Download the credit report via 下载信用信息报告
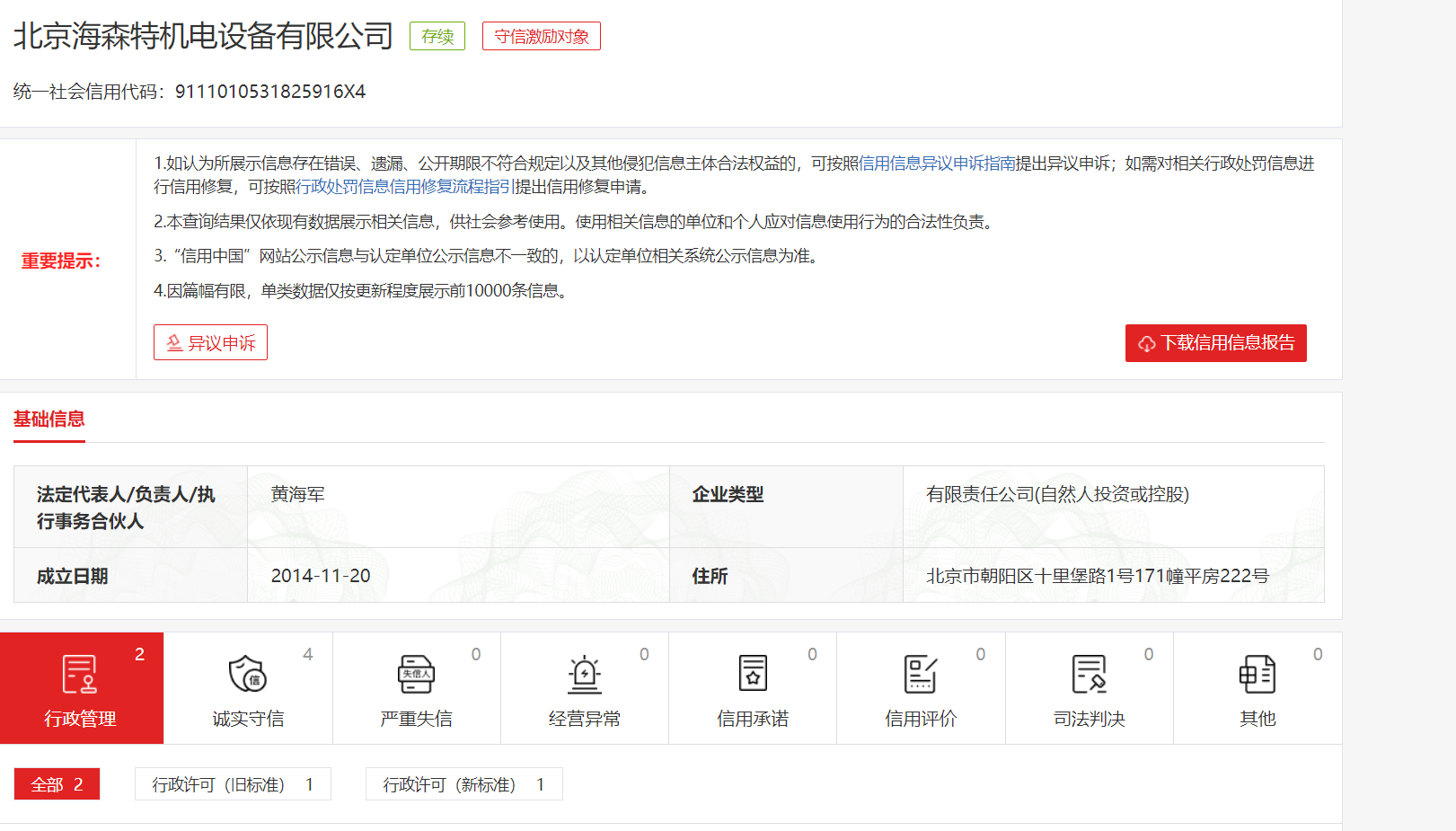Image resolution: width=1456 pixels, height=831 pixels. click(1215, 343)
